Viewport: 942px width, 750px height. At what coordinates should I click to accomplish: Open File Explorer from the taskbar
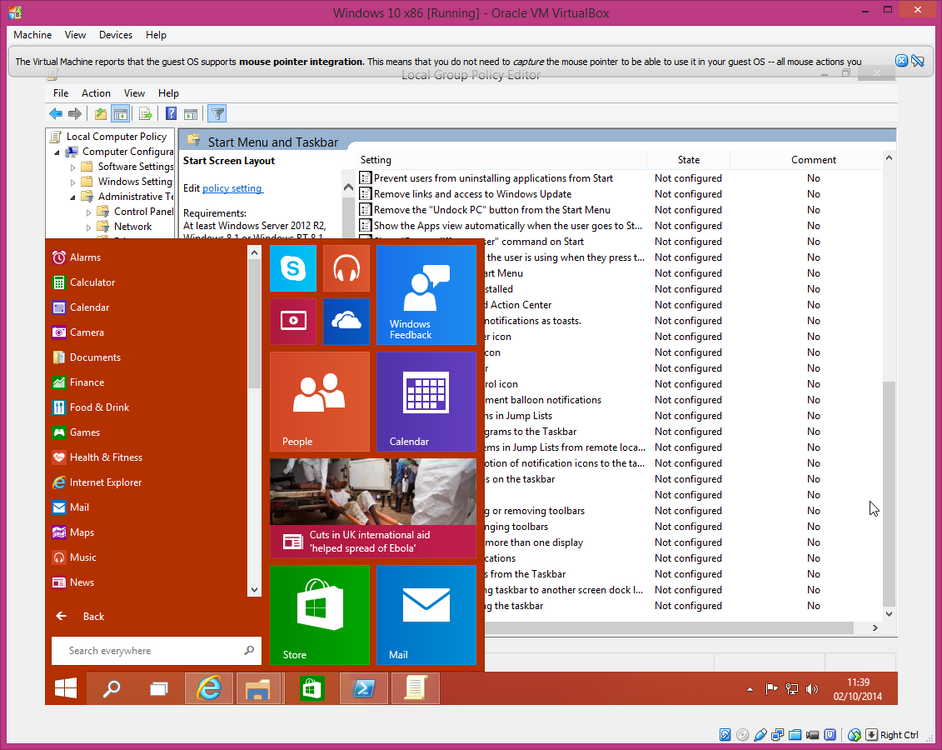(x=258, y=688)
